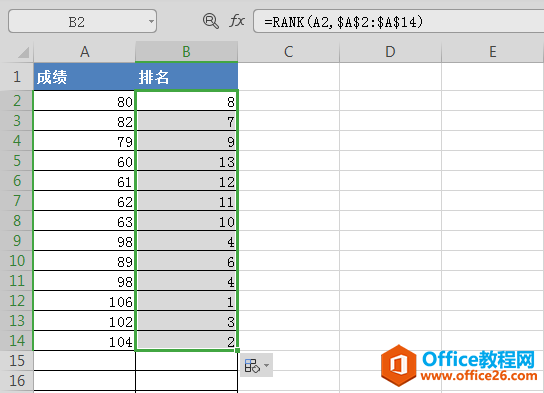Select rank 4 cell in row 11

[186, 281]
